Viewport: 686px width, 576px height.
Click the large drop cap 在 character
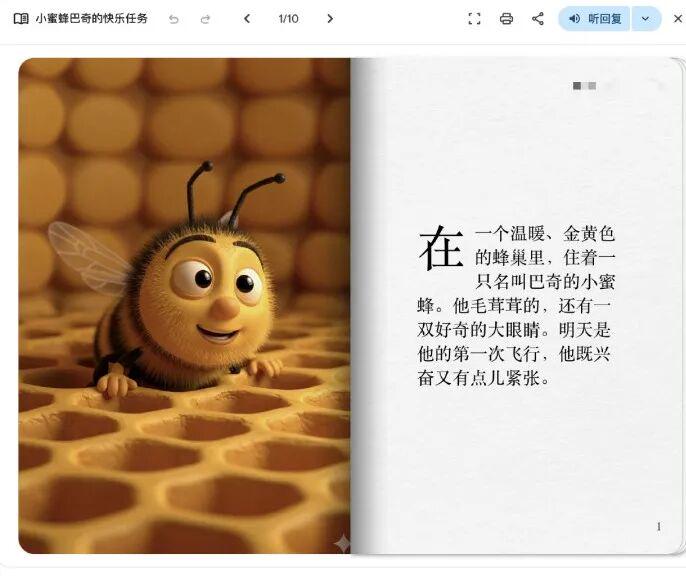pos(441,248)
